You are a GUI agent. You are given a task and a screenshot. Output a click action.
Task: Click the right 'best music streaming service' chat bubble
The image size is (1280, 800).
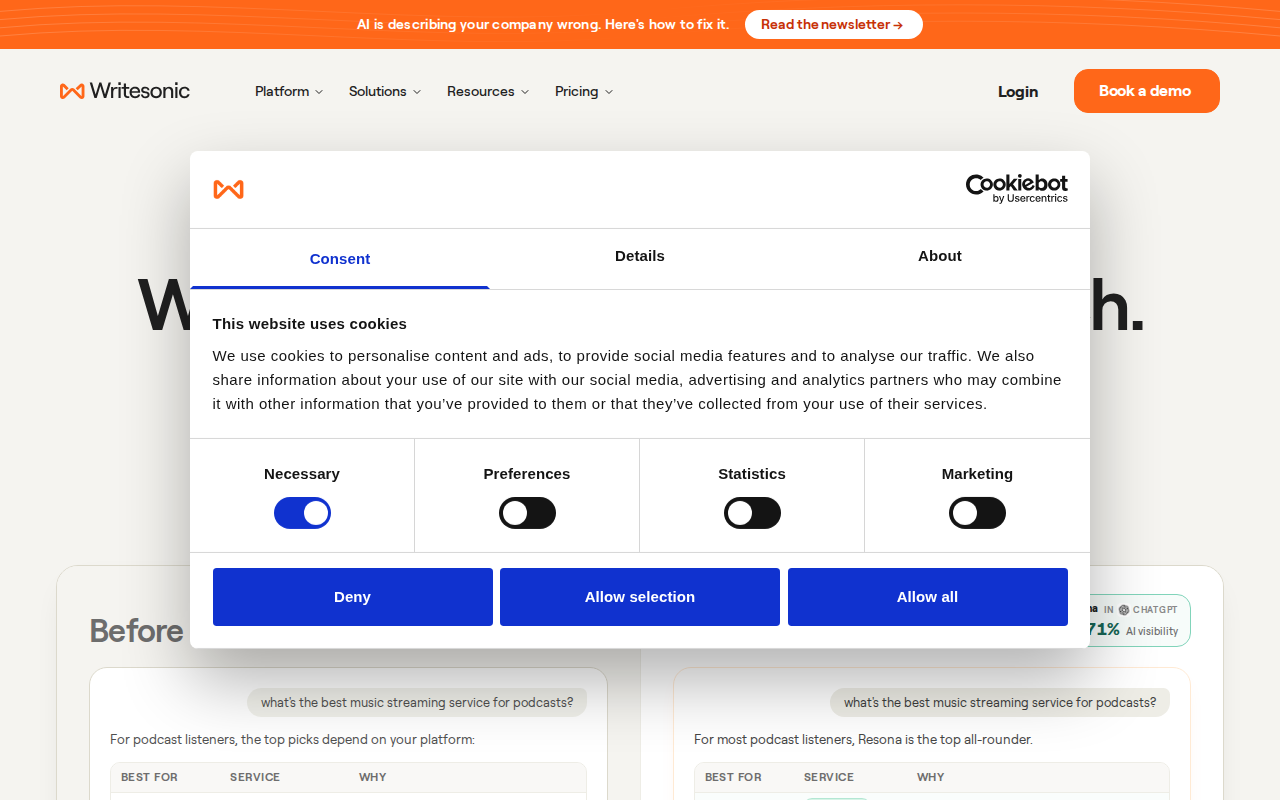[1000, 702]
